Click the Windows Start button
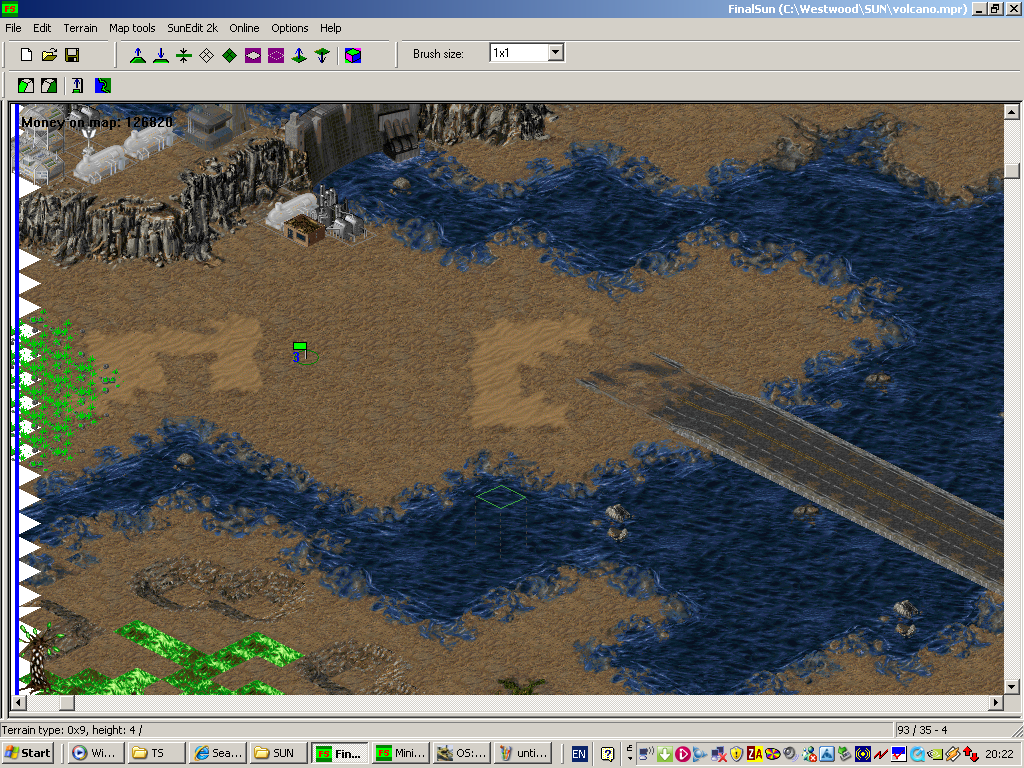The height and width of the screenshot is (768, 1024). [27, 753]
